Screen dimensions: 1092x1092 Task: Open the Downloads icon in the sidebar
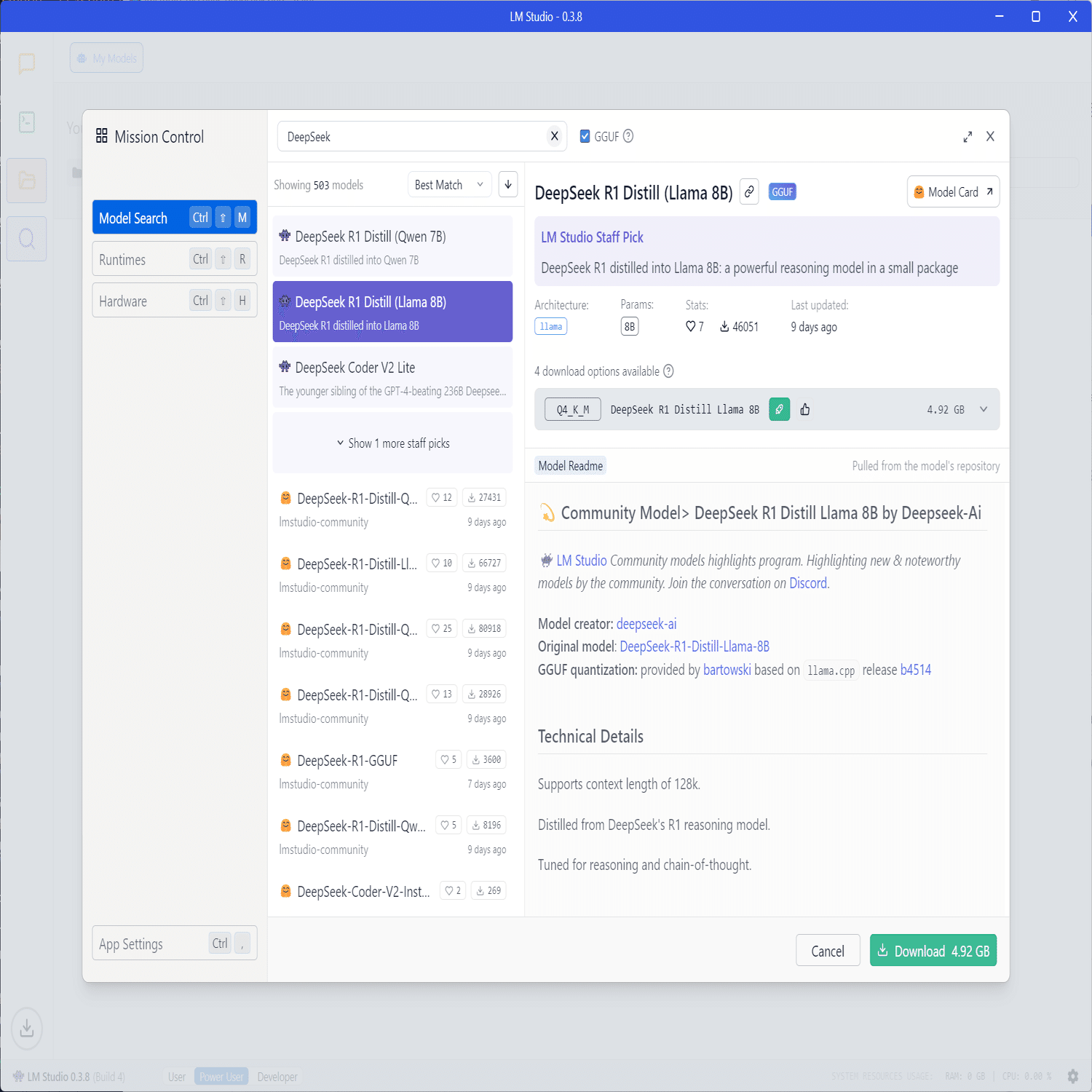(x=27, y=1028)
